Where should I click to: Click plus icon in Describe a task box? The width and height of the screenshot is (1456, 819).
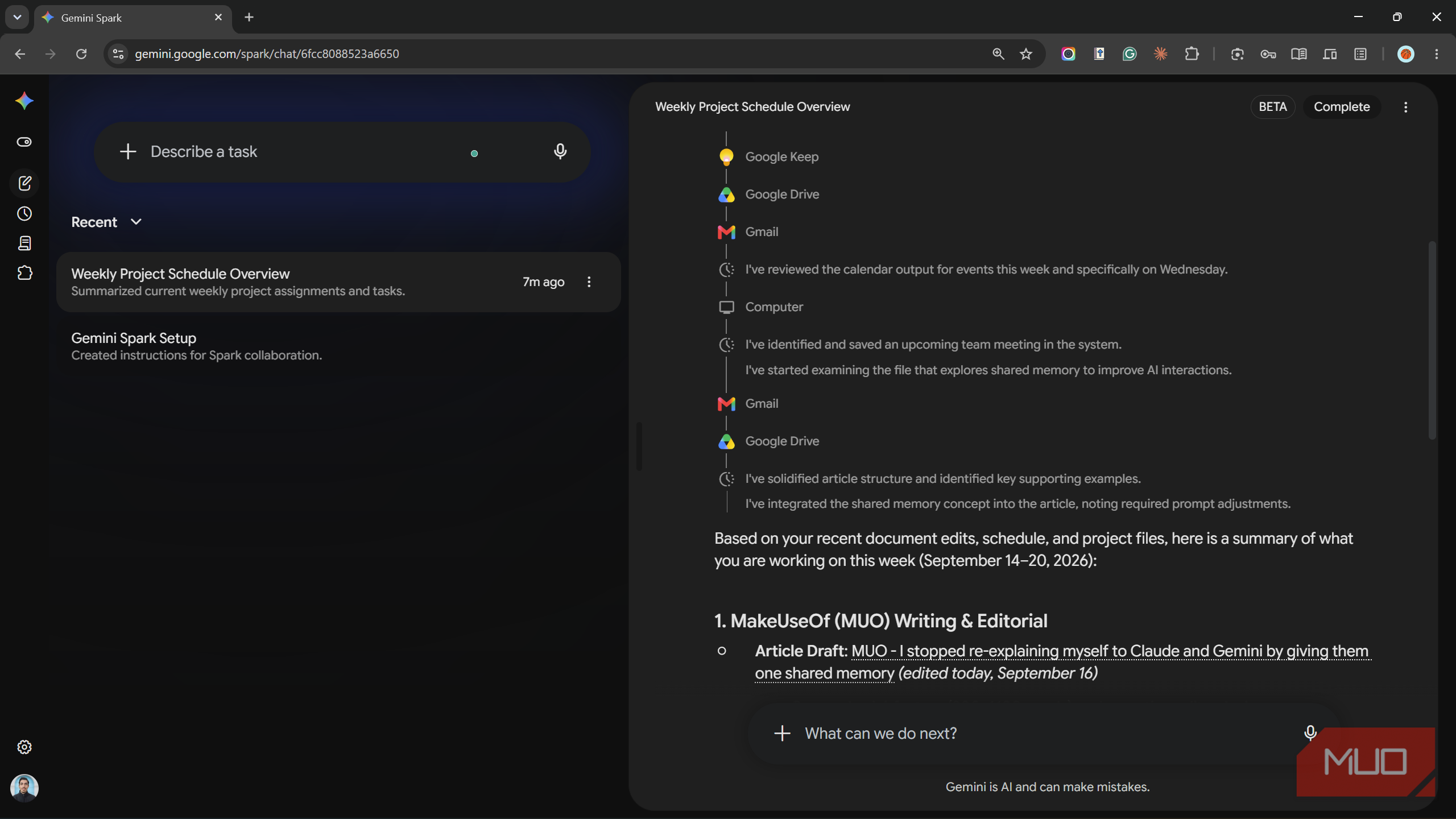(128, 151)
